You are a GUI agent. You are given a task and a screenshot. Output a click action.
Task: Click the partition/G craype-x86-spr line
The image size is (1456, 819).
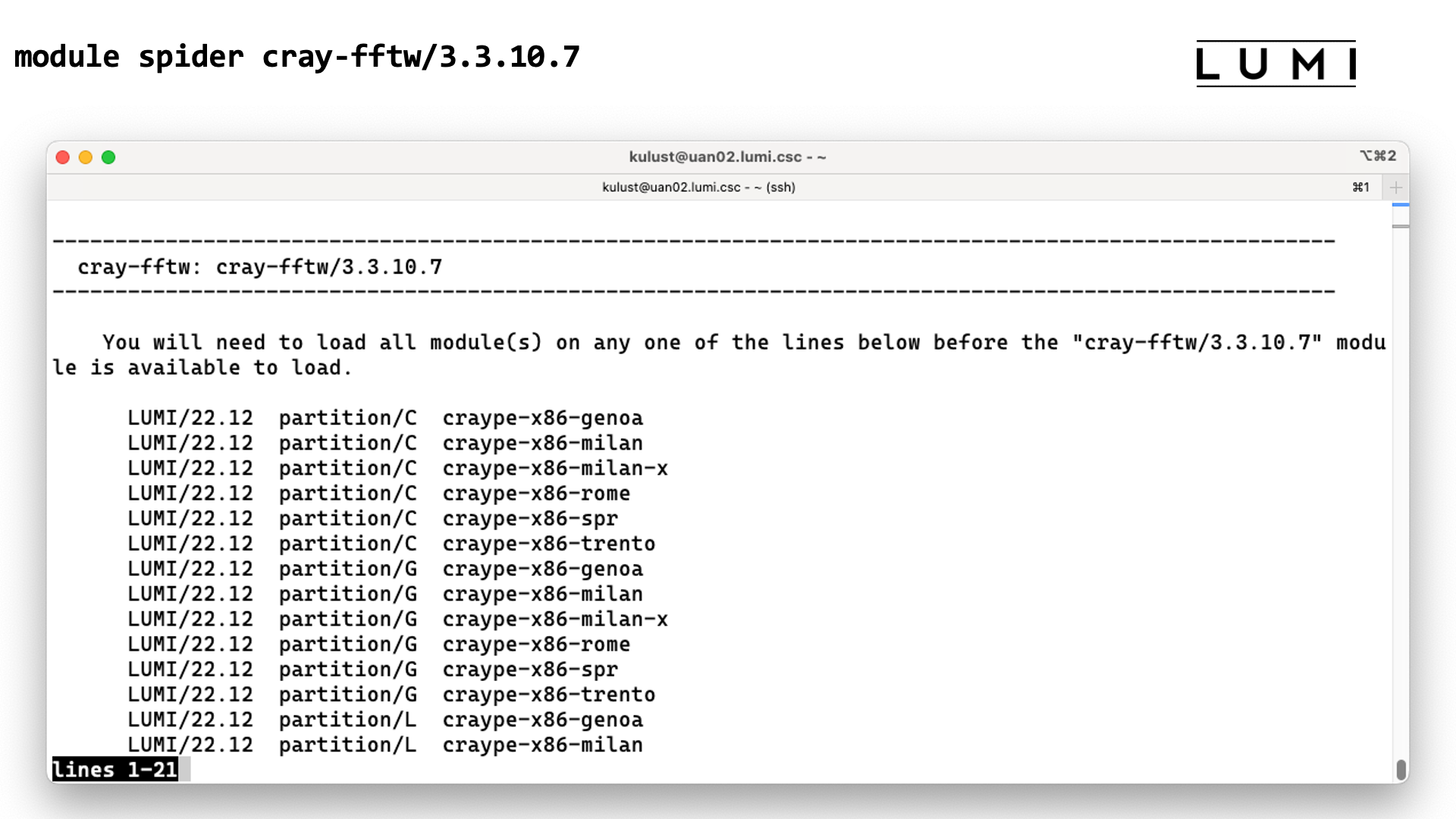372,670
